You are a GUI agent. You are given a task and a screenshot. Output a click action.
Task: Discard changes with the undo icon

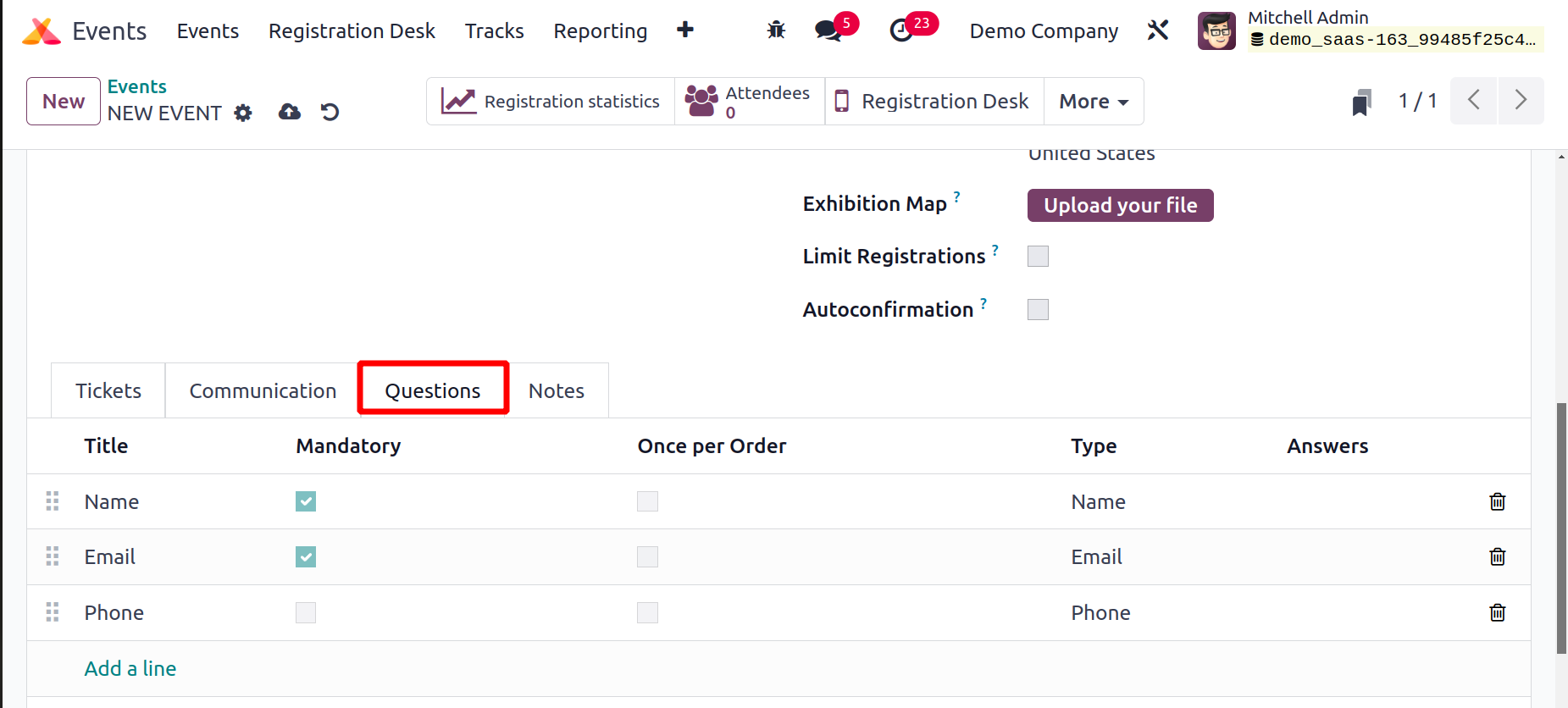[x=330, y=112]
